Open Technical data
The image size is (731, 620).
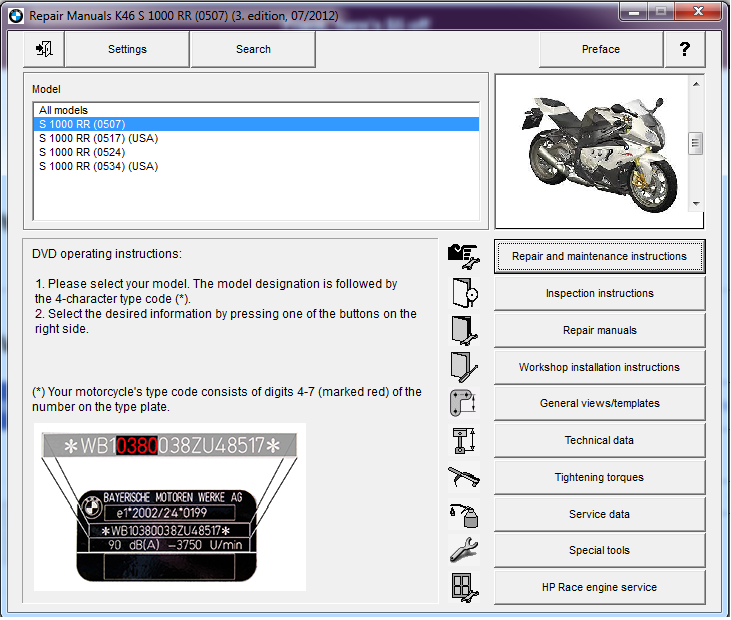[x=600, y=440]
